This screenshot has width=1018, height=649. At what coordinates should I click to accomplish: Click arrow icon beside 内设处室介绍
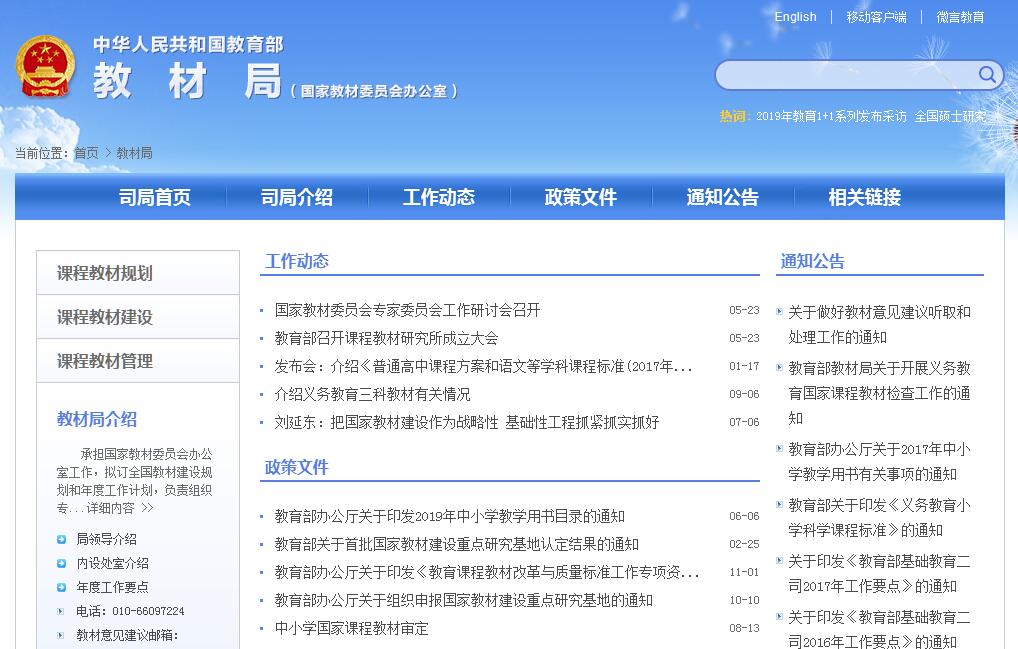[x=62, y=563]
